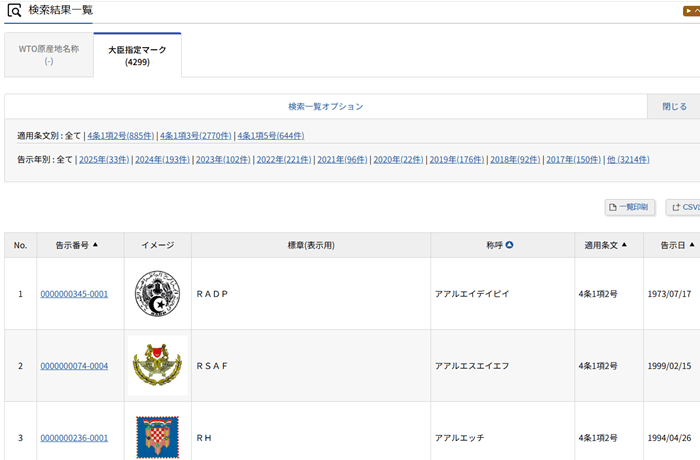Select the date 1973/07/17

pos(669,294)
